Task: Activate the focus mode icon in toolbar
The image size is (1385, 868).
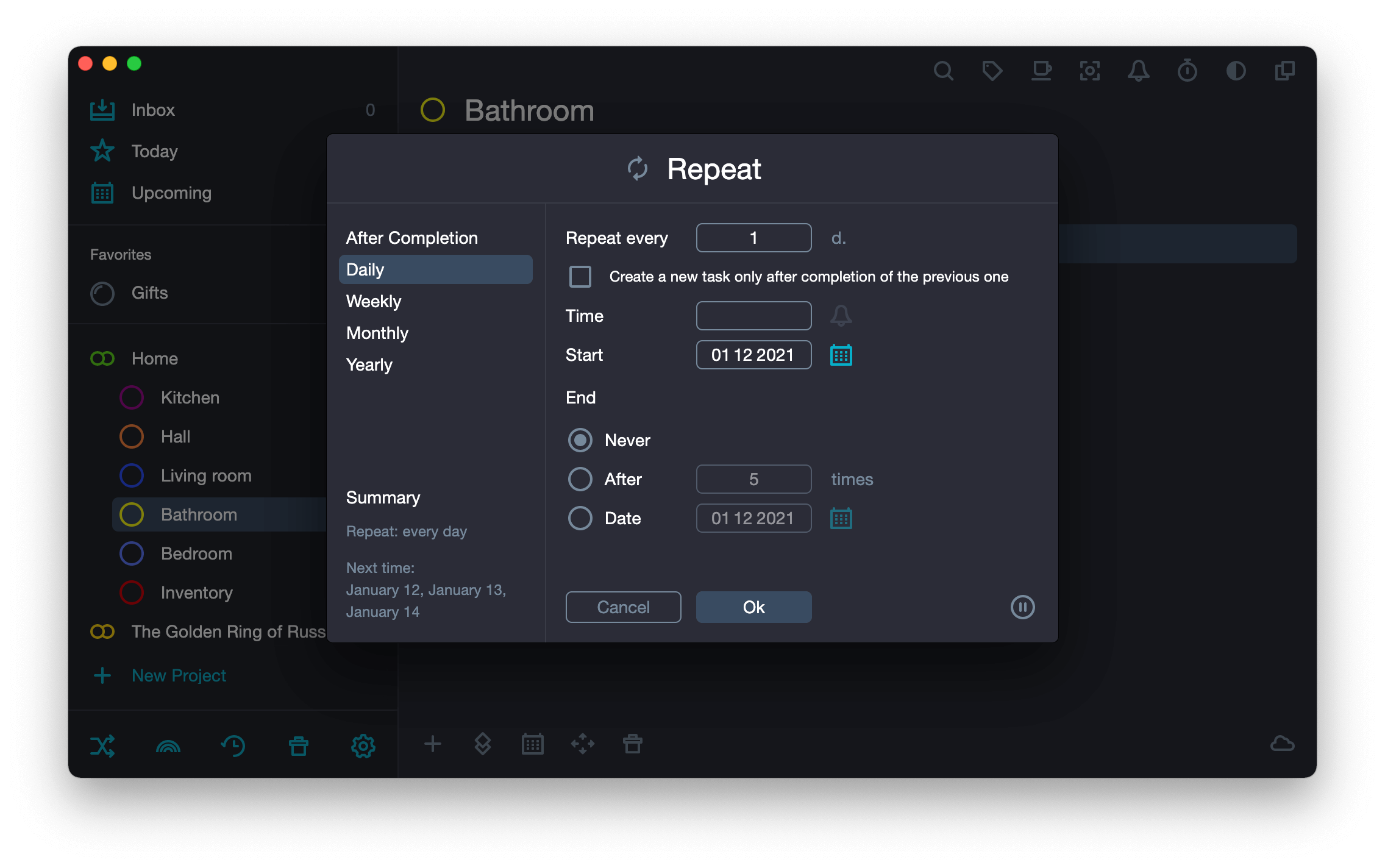Action: [x=1090, y=71]
